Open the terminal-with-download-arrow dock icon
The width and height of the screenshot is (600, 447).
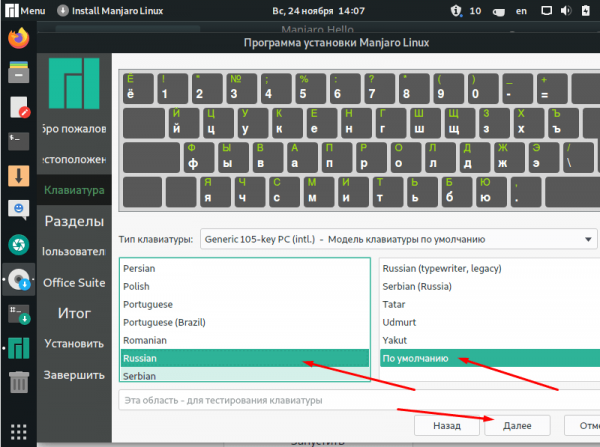[19, 314]
